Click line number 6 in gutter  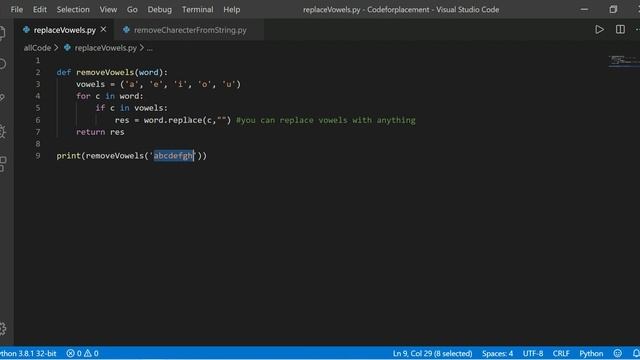tap(38, 120)
